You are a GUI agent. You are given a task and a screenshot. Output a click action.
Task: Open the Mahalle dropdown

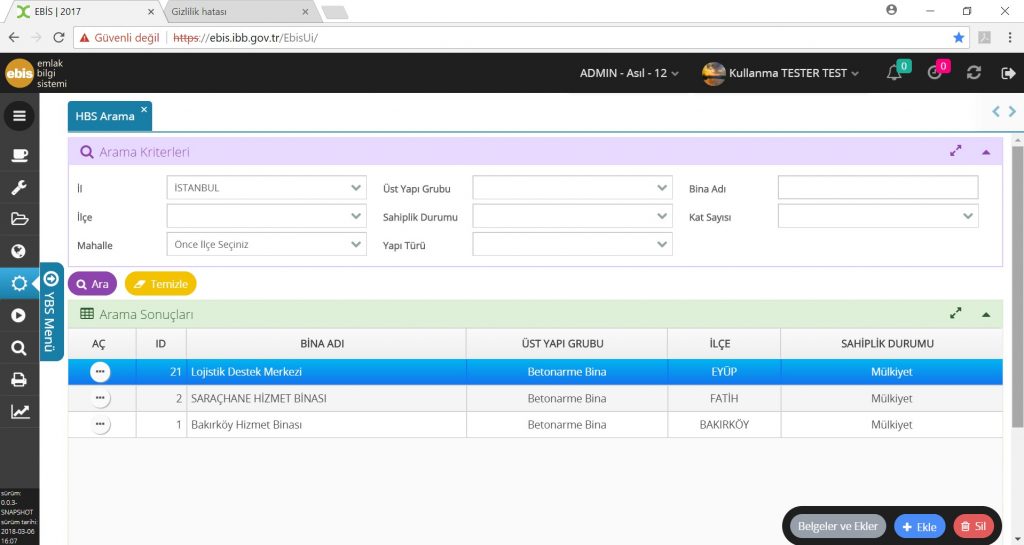[x=266, y=245]
